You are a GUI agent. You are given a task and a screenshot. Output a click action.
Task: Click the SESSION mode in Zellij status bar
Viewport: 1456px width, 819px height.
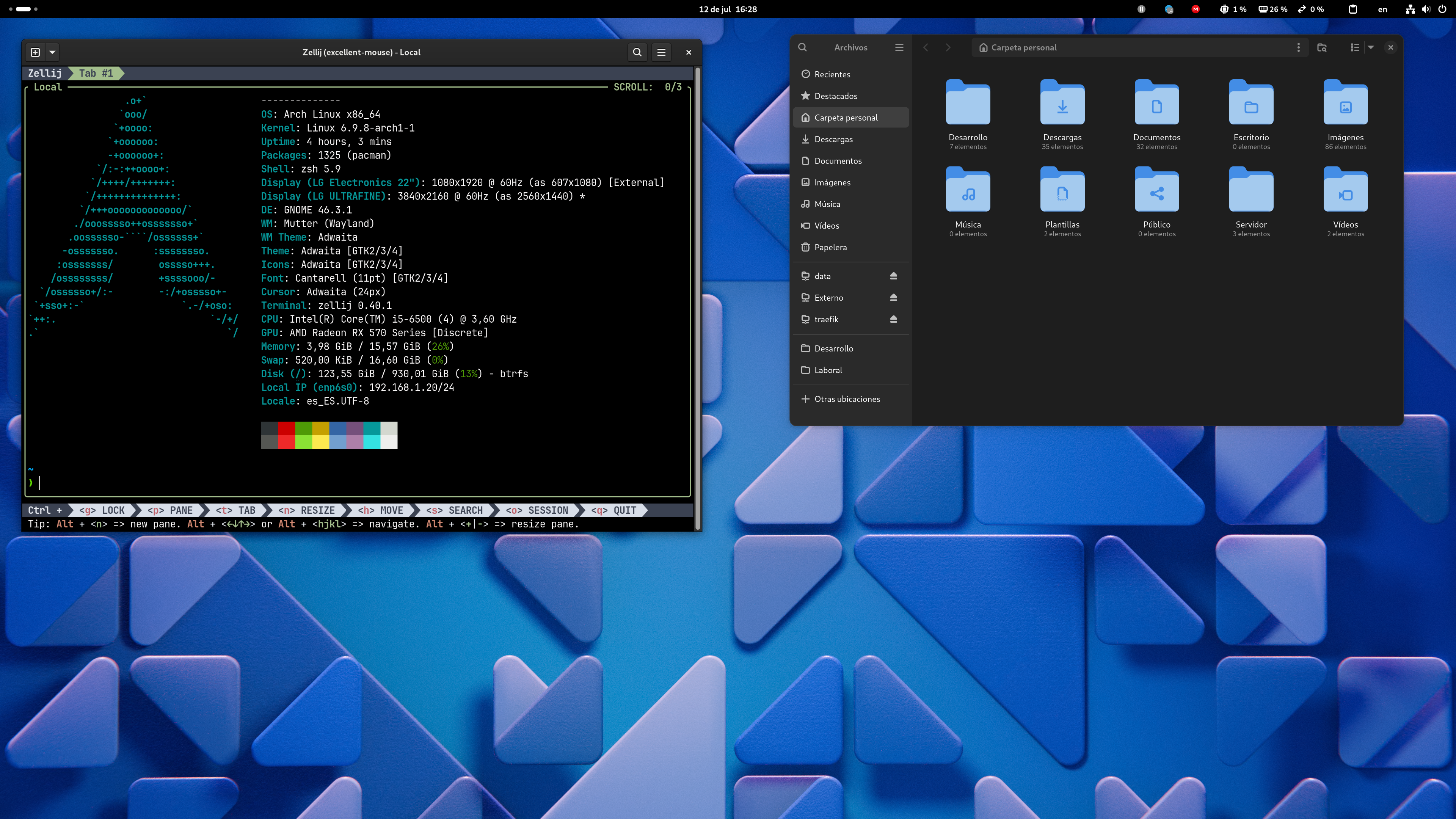click(x=537, y=510)
